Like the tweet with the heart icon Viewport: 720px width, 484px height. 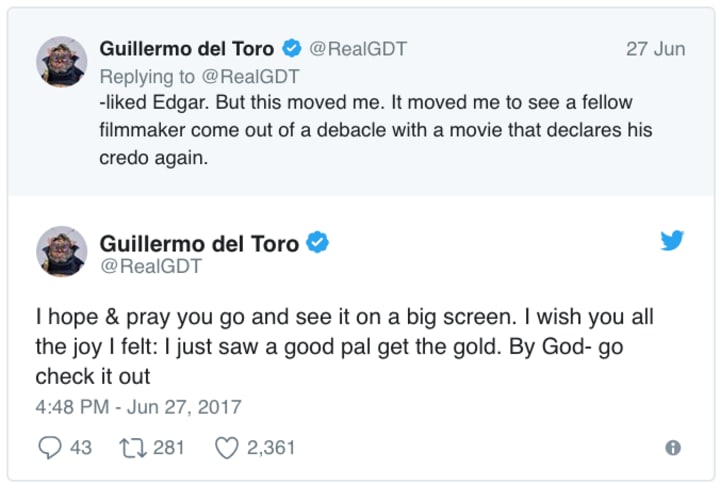pyautogui.click(x=227, y=447)
